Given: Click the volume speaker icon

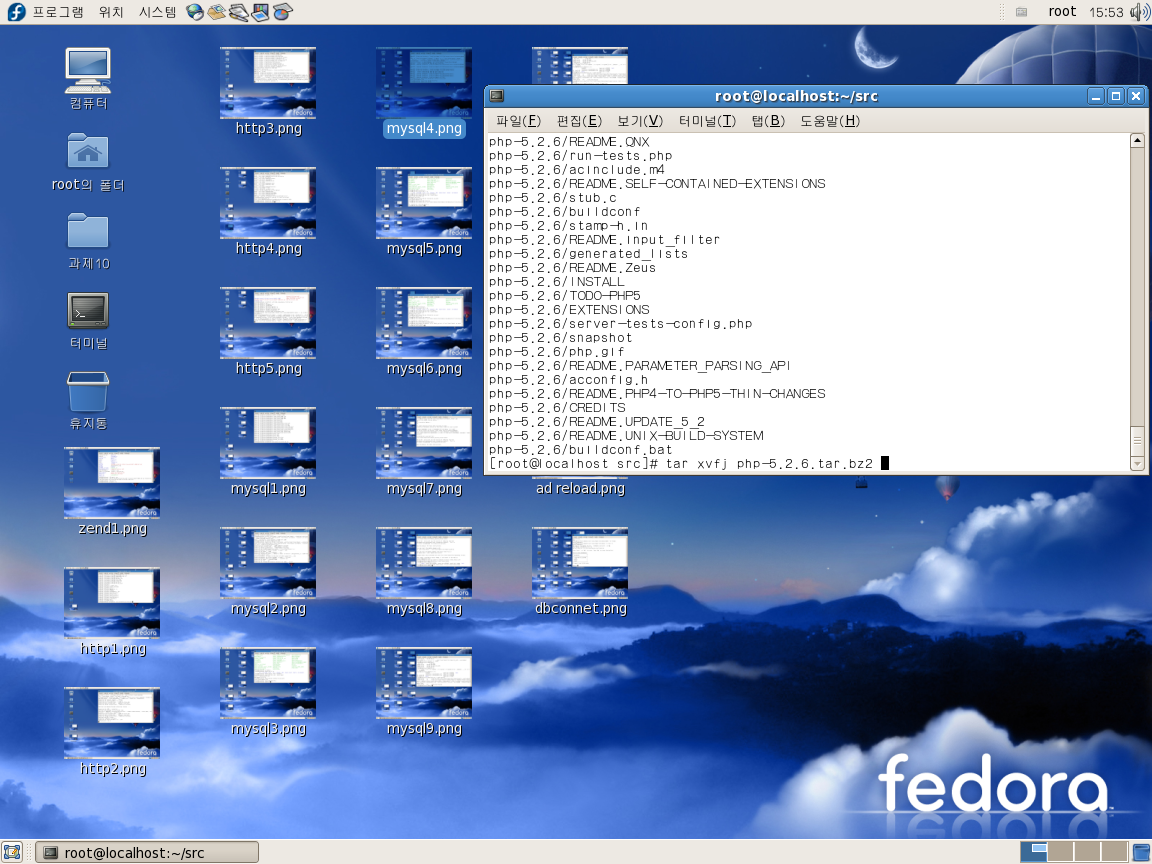Looking at the screenshot, I should point(1139,12).
